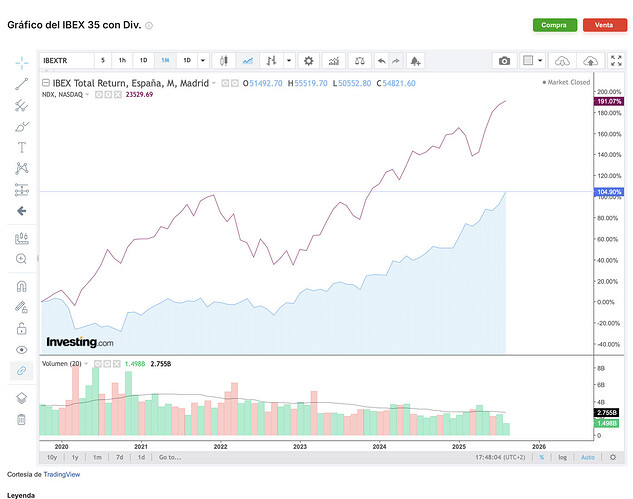Click the undo arrow
633x499 pixels.
pyautogui.click(x=381, y=61)
